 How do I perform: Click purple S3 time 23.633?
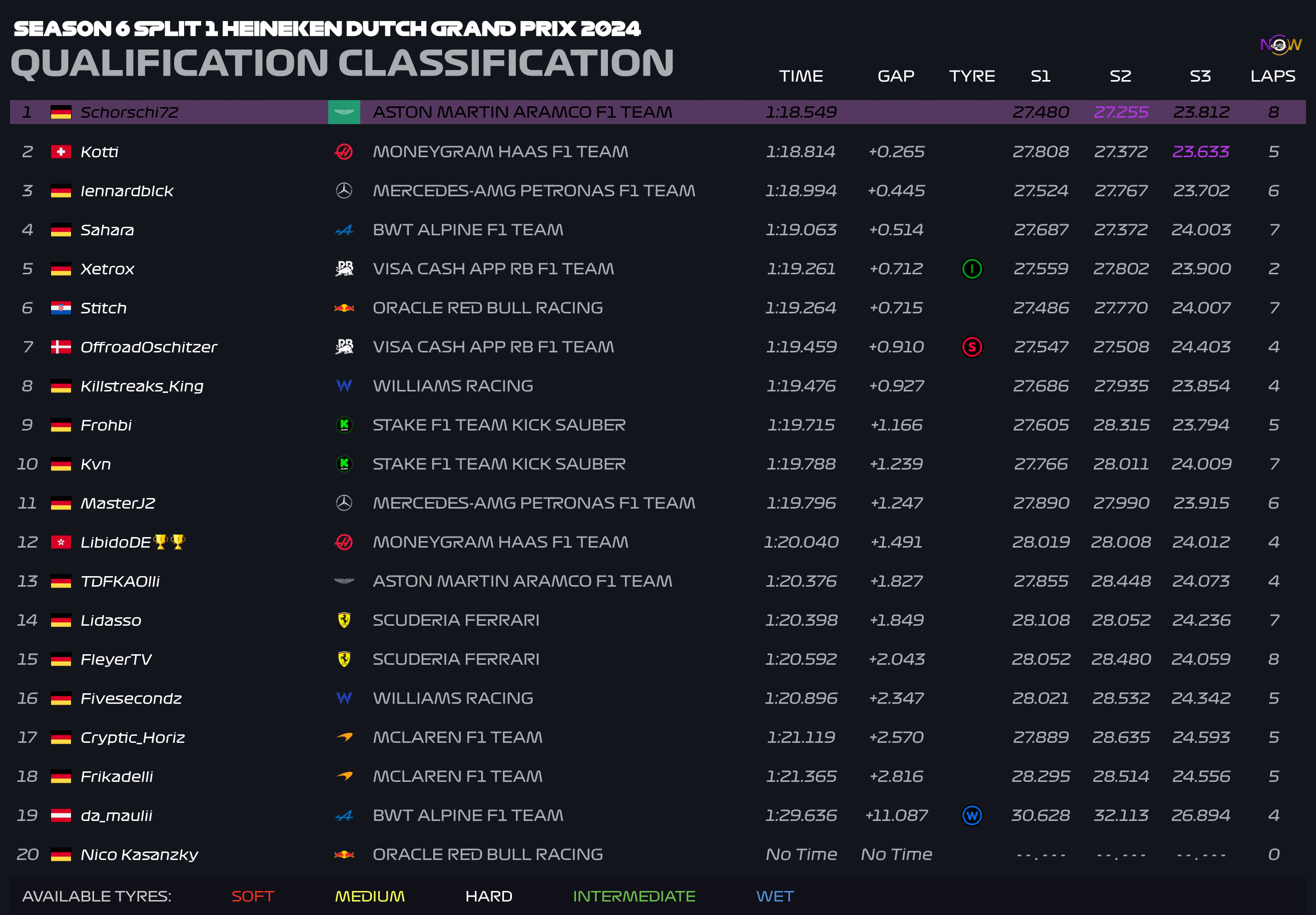tap(1201, 151)
